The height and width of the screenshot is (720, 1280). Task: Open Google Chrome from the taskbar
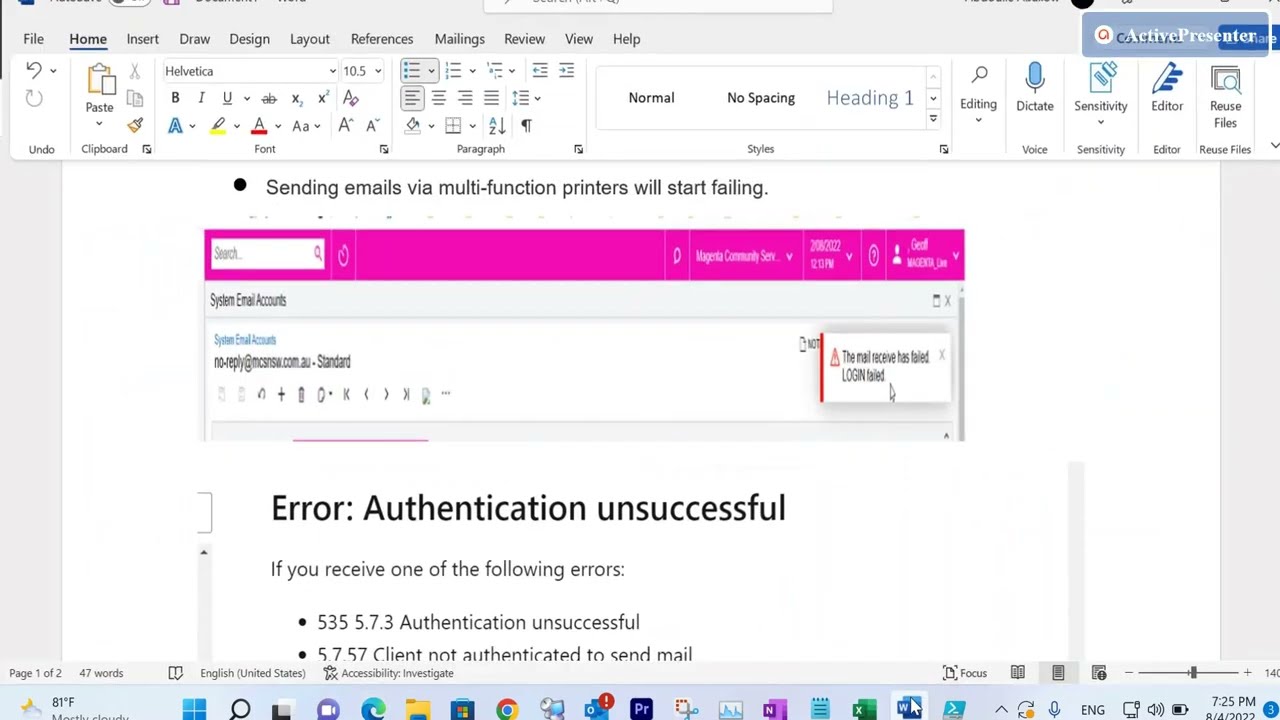click(x=507, y=710)
